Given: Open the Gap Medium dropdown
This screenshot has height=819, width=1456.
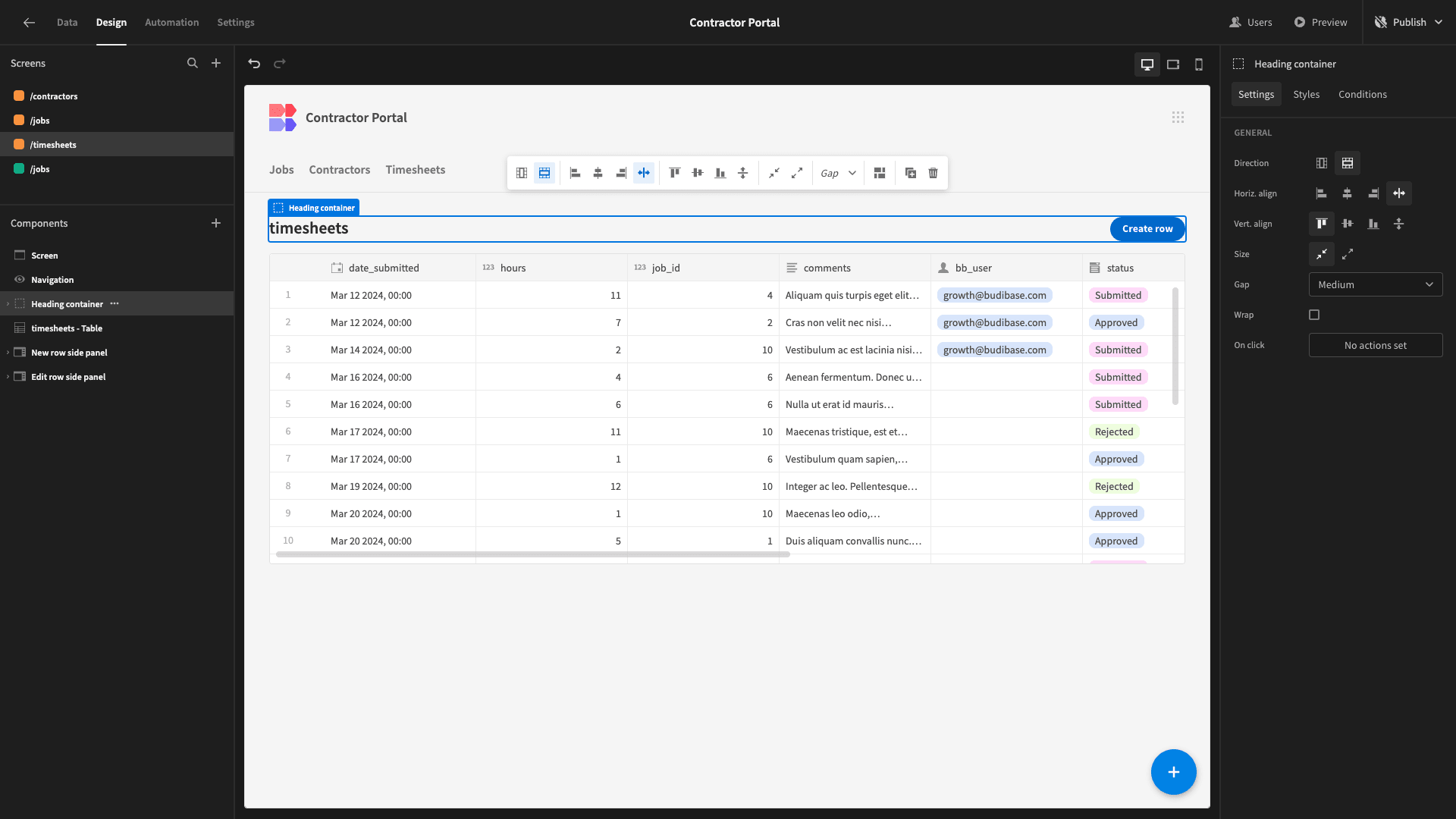Looking at the screenshot, I should click(1376, 284).
